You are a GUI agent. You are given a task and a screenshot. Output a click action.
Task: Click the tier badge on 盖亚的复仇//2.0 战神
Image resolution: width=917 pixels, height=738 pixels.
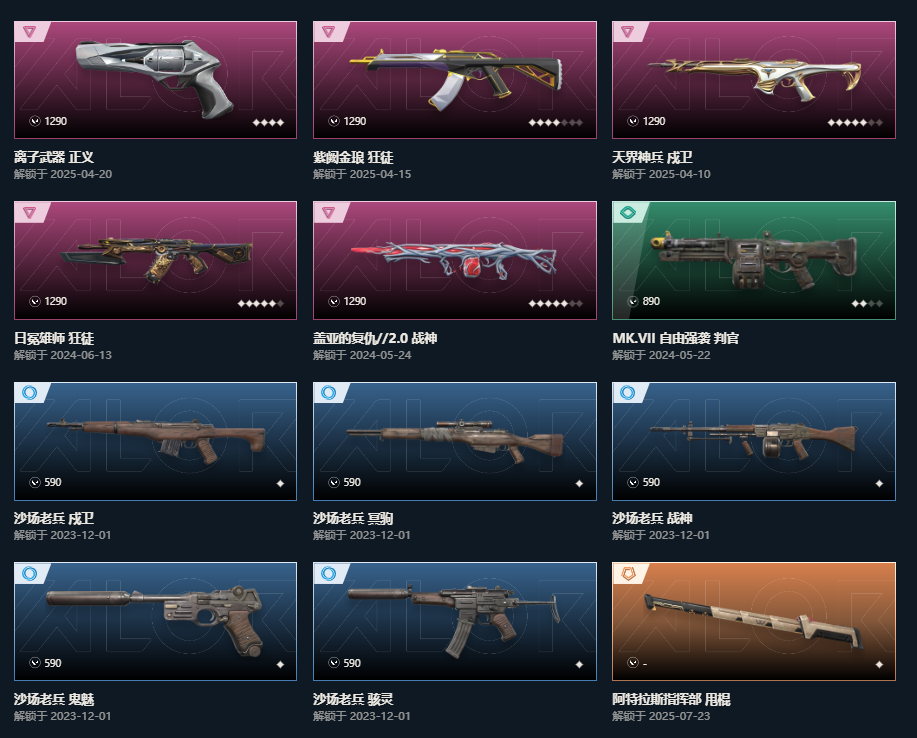pyautogui.click(x=329, y=212)
